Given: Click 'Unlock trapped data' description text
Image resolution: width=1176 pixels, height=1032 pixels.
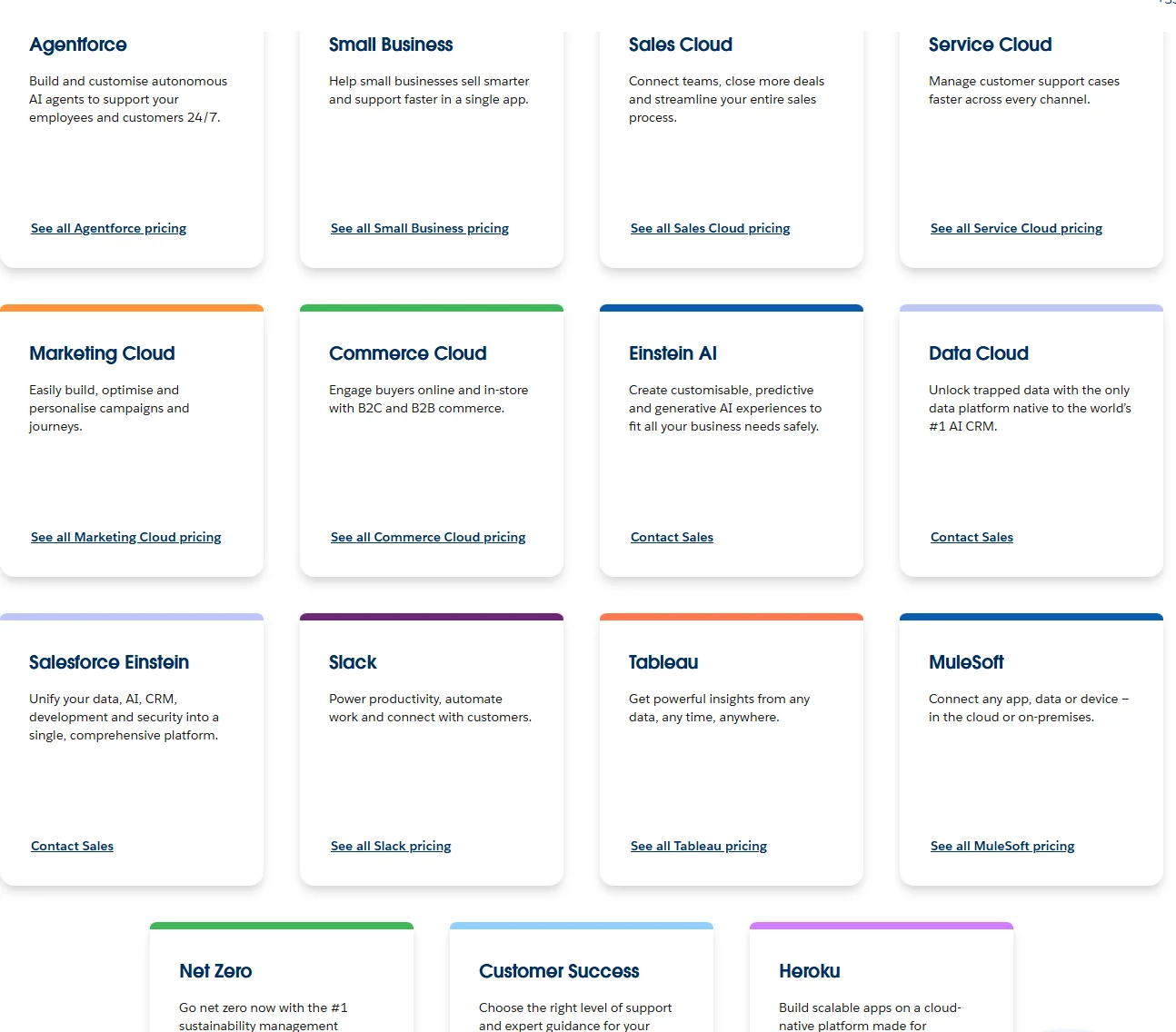Looking at the screenshot, I should point(1030,408).
